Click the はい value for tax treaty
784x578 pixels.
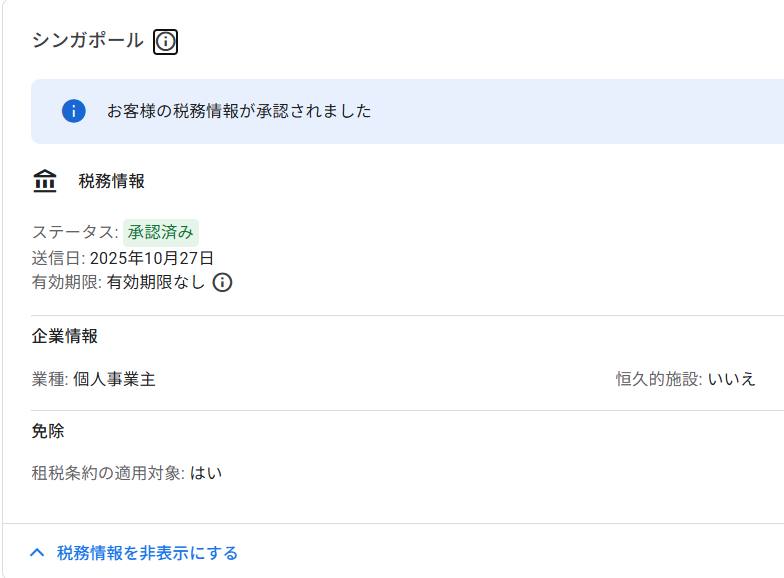[x=206, y=473]
